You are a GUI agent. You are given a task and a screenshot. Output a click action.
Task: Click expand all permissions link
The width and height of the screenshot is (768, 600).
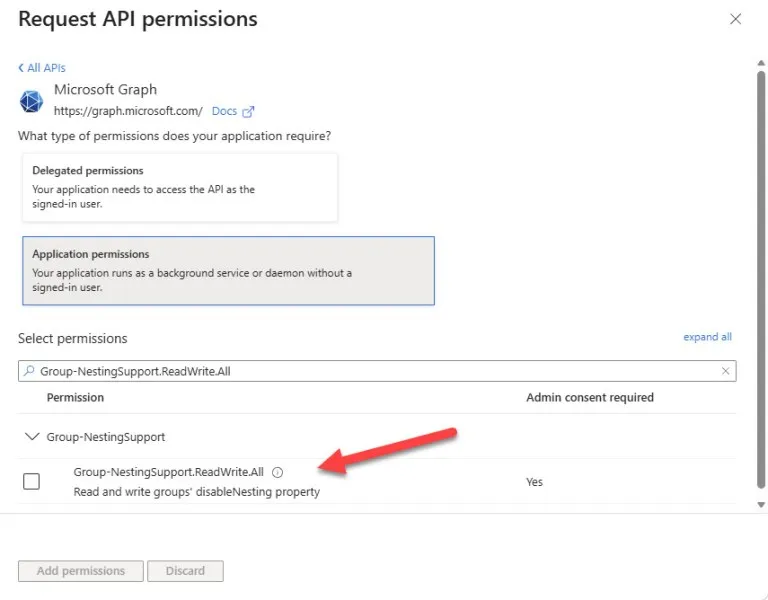707,337
